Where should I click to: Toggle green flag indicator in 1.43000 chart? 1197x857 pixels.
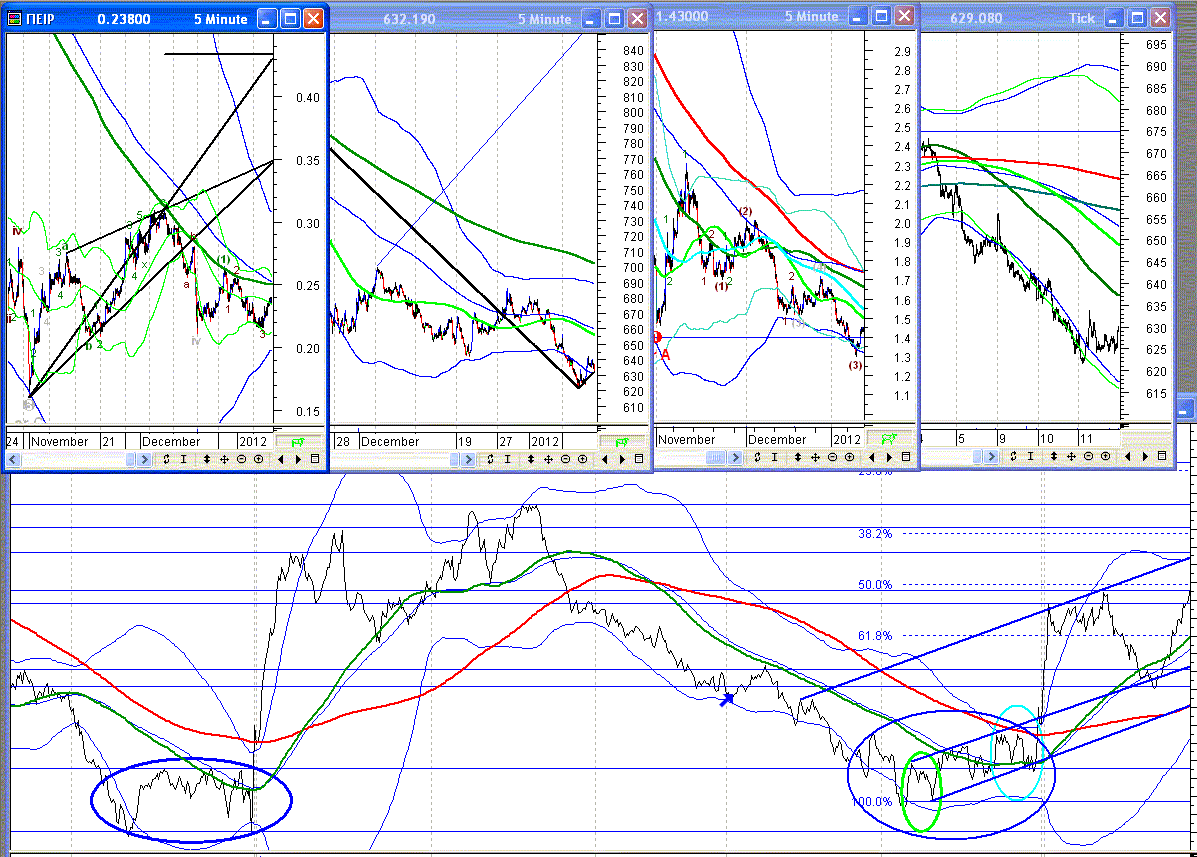click(x=889, y=439)
